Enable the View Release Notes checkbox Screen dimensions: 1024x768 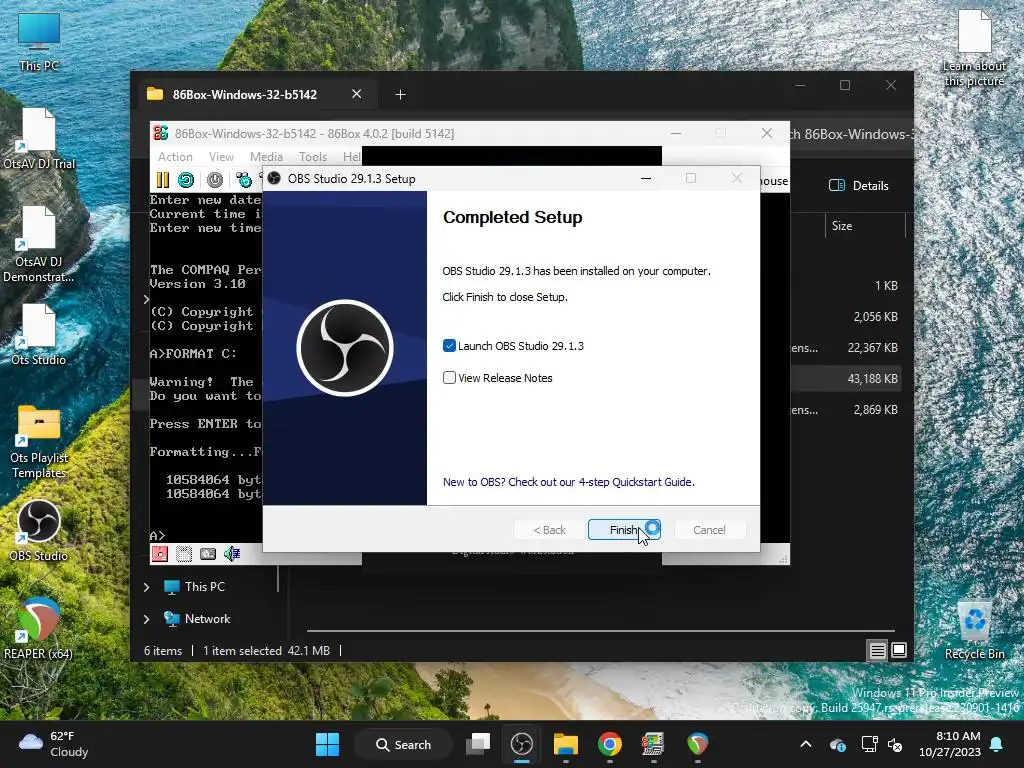tap(449, 377)
